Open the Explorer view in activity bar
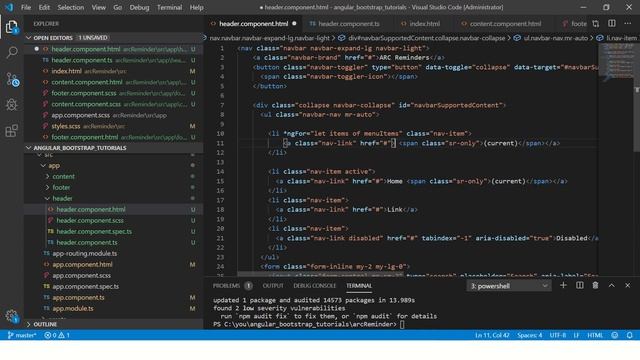This screenshot has width=640, height=360. tap(12, 27)
